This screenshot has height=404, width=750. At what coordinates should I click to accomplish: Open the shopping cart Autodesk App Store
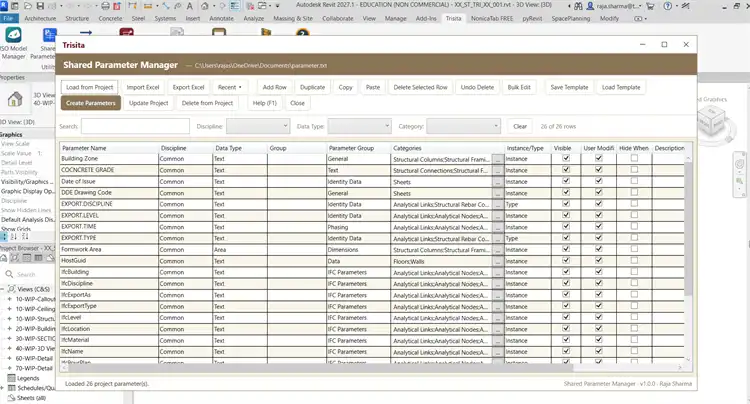point(650,6)
